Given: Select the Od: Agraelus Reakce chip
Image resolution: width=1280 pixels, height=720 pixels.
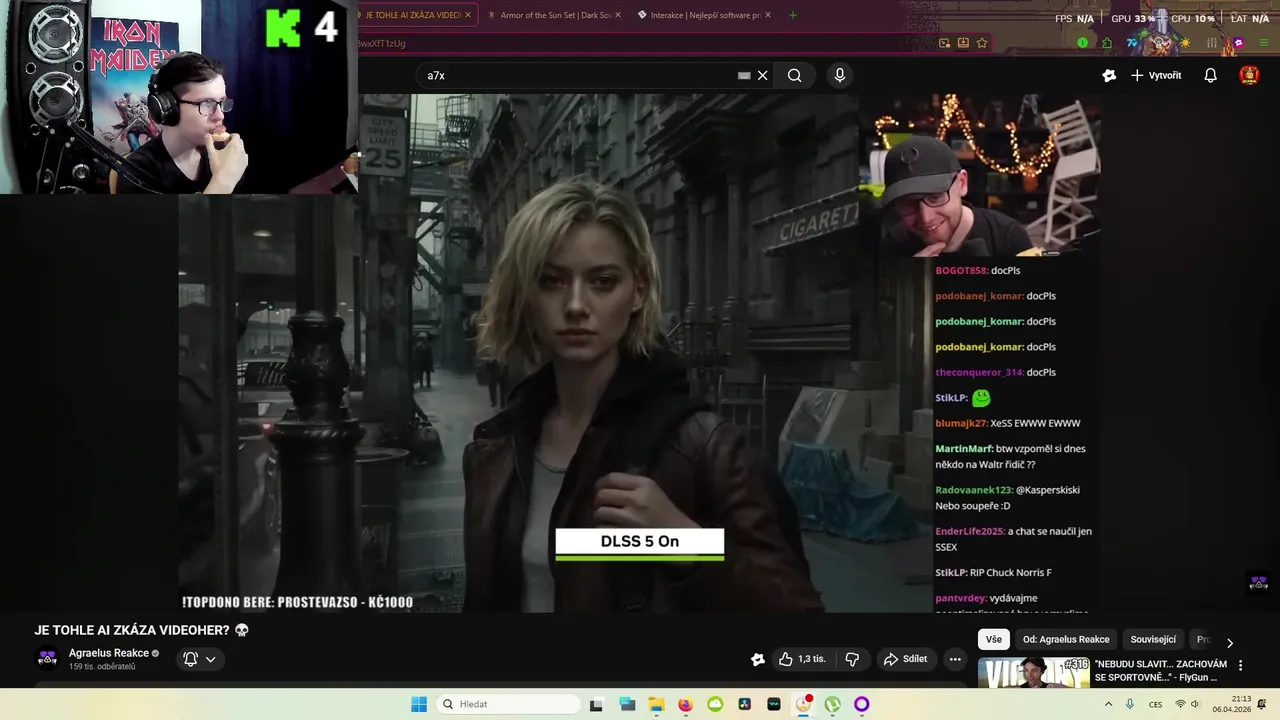Looking at the screenshot, I should [x=1066, y=639].
